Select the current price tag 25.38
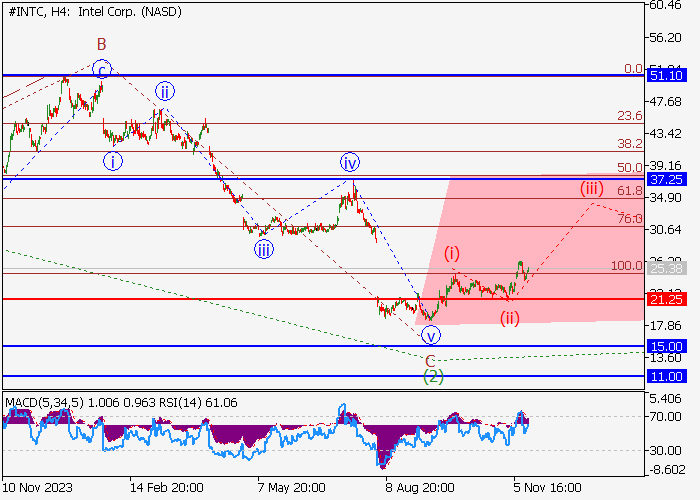This screenshot has height=500, width=700. pos(666,268)
